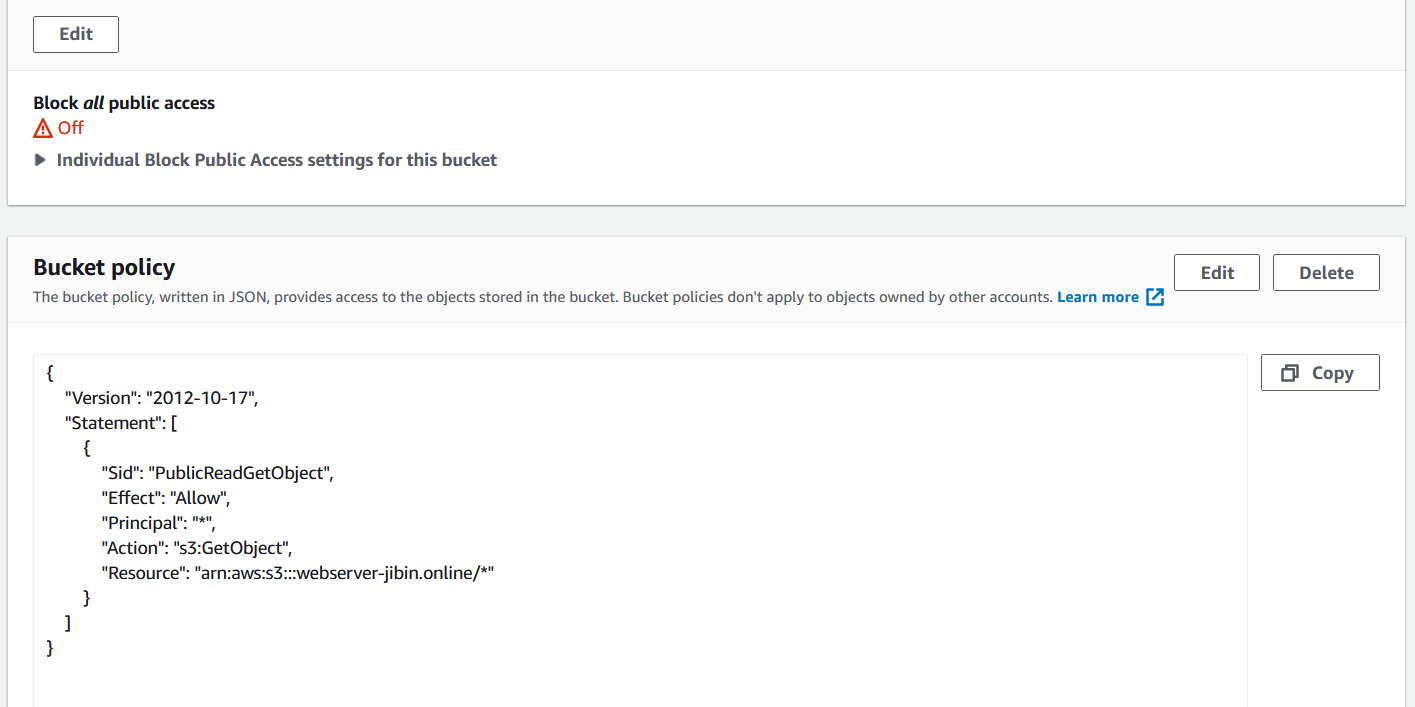Click the PublicReadGetObject Sid line

pos(217,472)
